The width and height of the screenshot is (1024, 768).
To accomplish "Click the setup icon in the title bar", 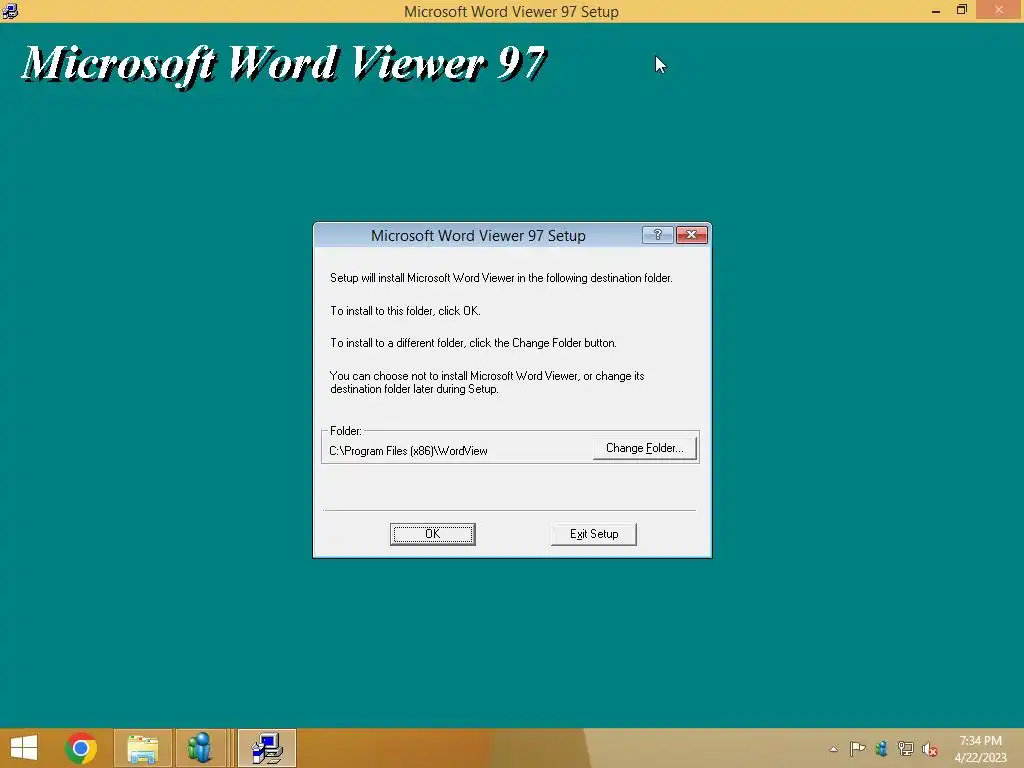I will pos(10,10).
